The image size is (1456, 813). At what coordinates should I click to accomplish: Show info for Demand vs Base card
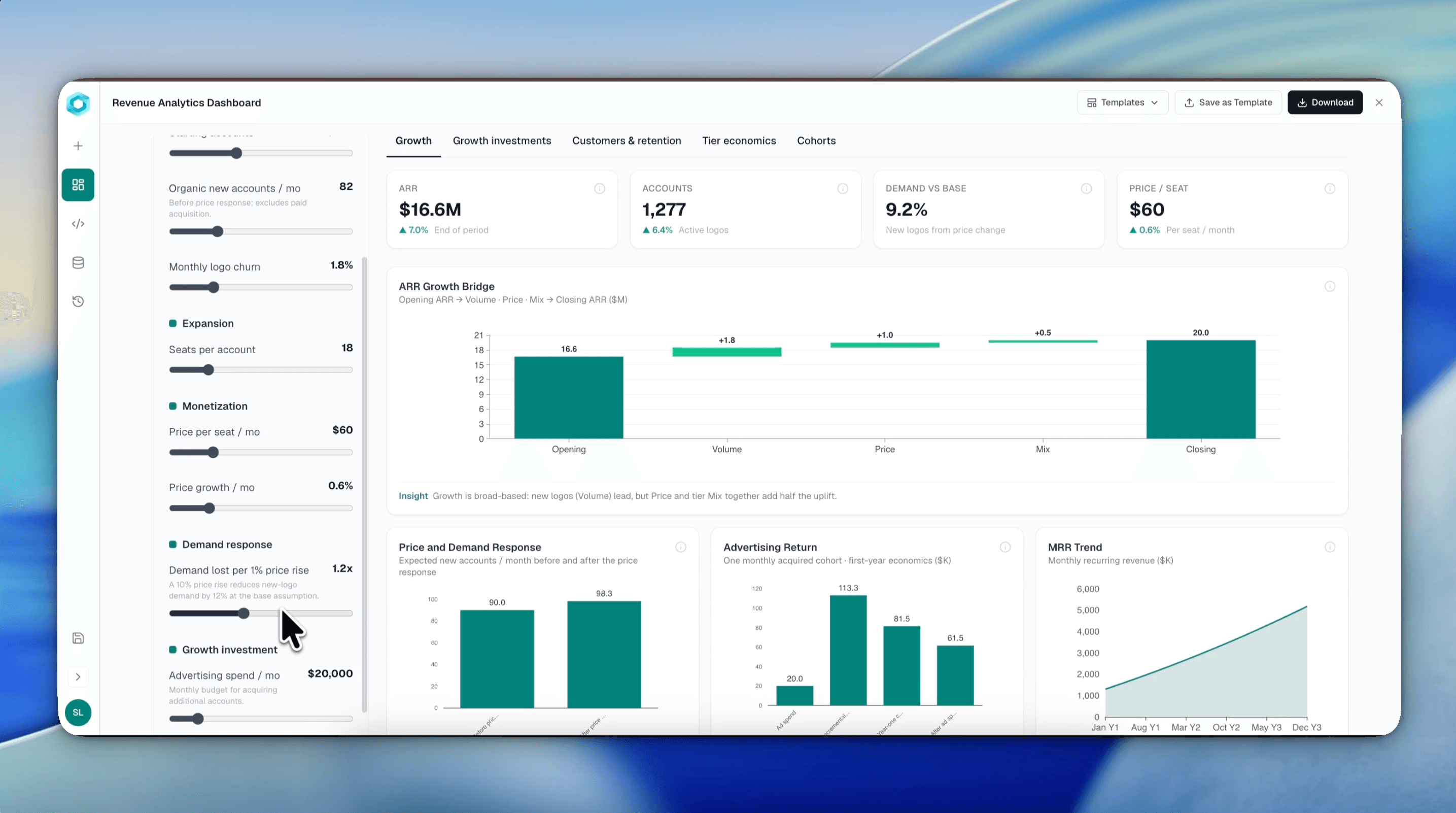click(x=1086, y=189)
